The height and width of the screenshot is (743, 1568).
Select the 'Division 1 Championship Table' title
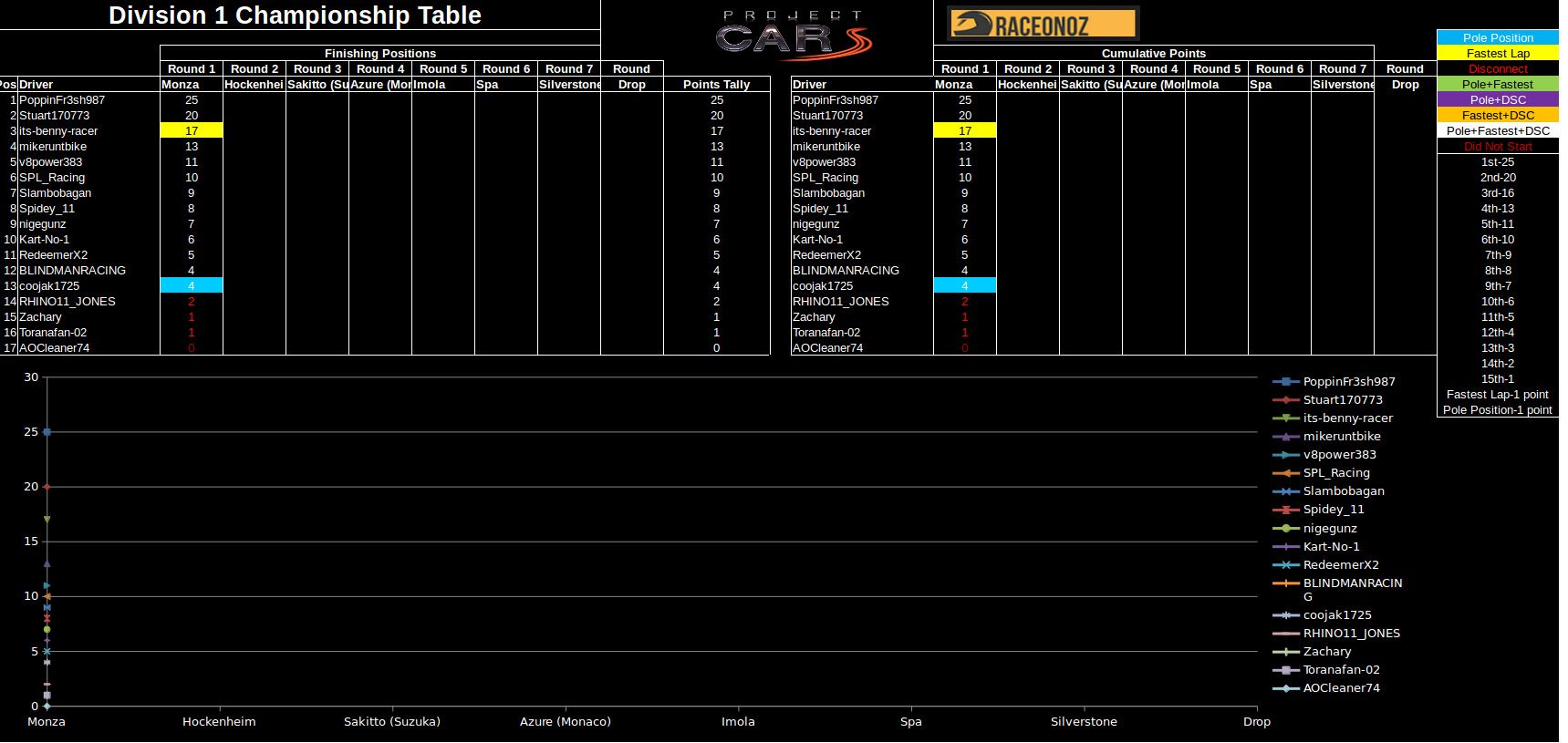pos(295,15)
